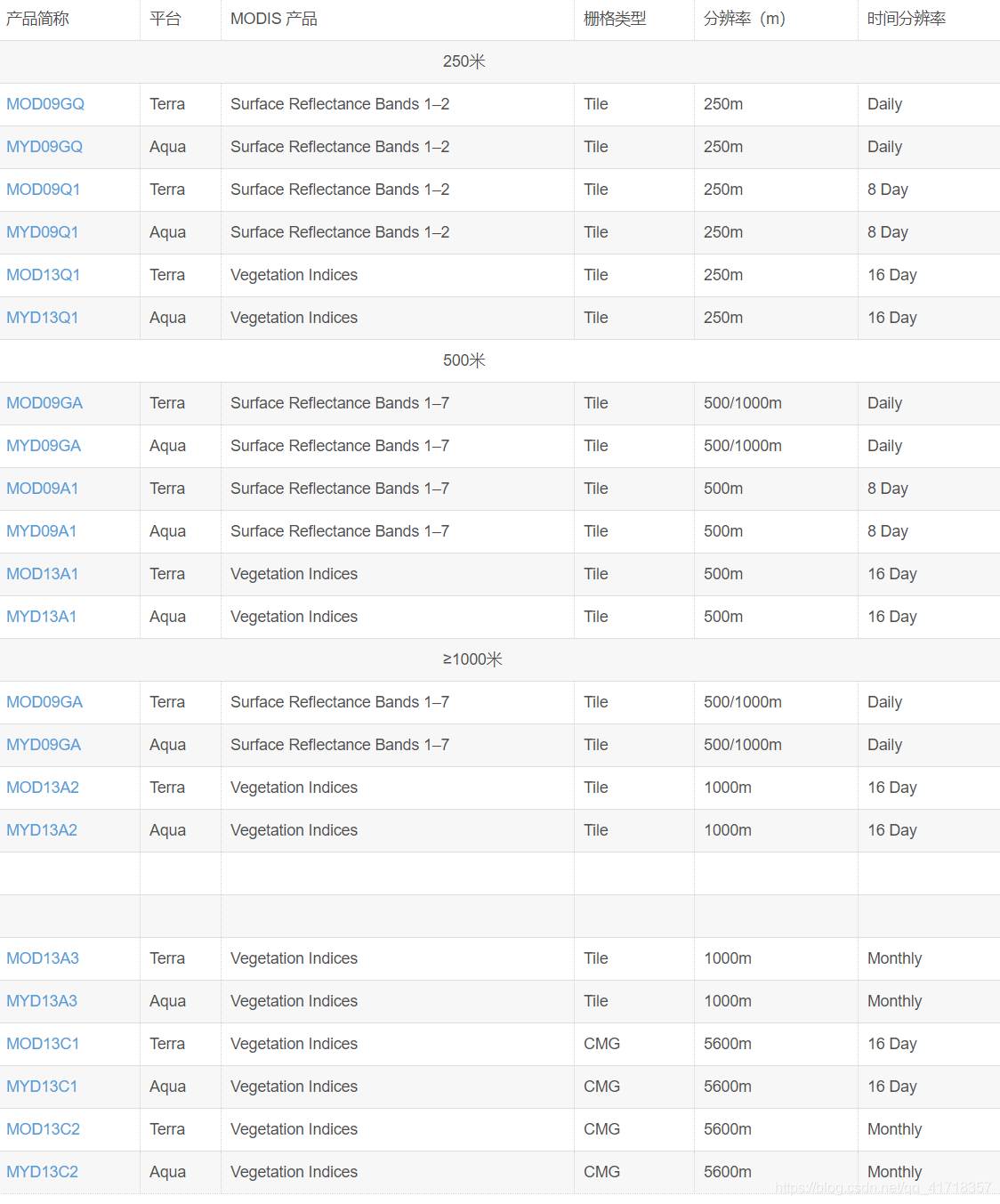Image resolution: width=1000 pixels, height=1204 pixels.
Task: Select the MOD13A3 product link
Action: coord(43,958)
